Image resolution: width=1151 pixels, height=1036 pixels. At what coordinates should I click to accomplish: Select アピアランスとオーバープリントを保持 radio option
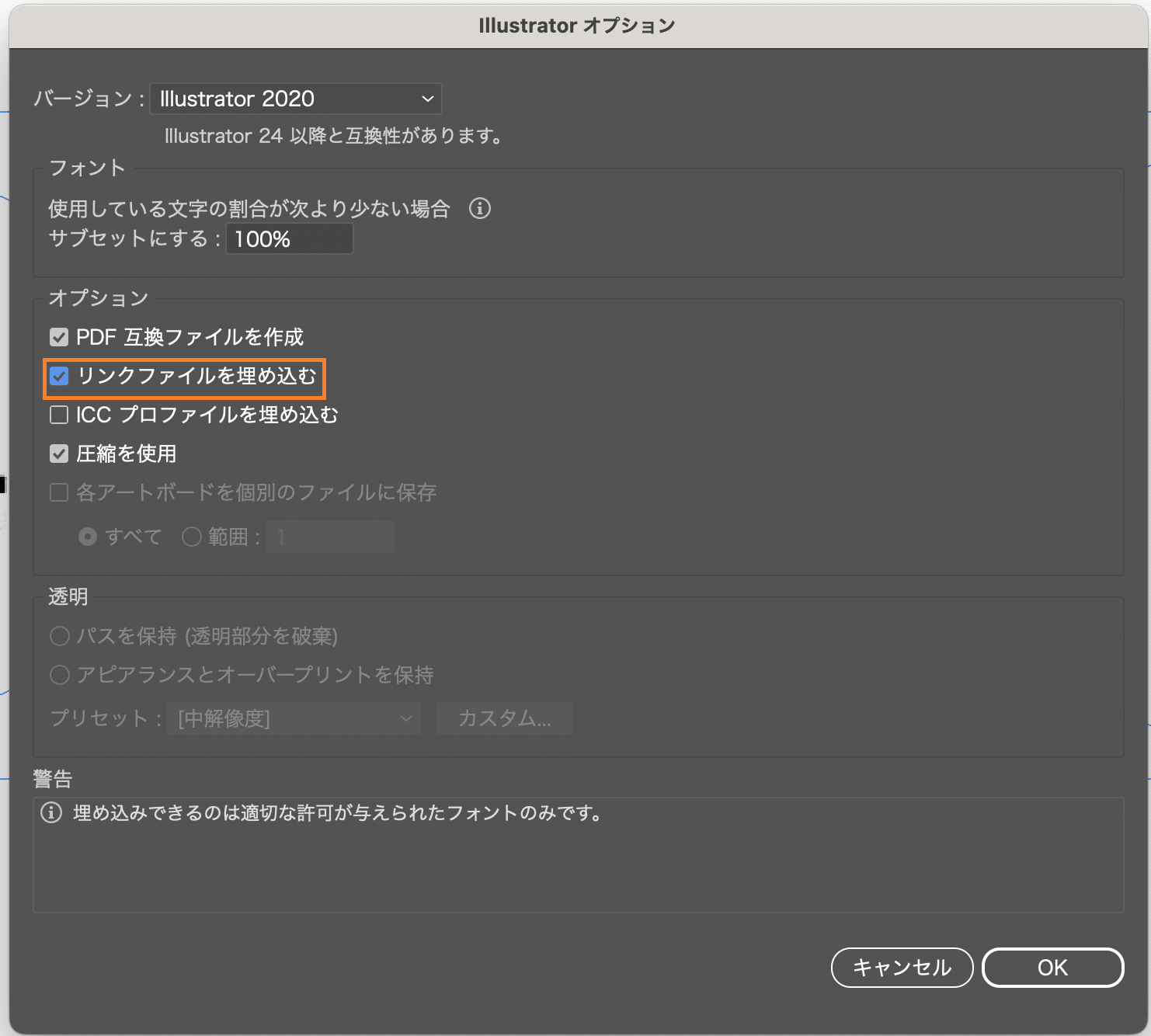pyautogui.click(x=60, y=675)
